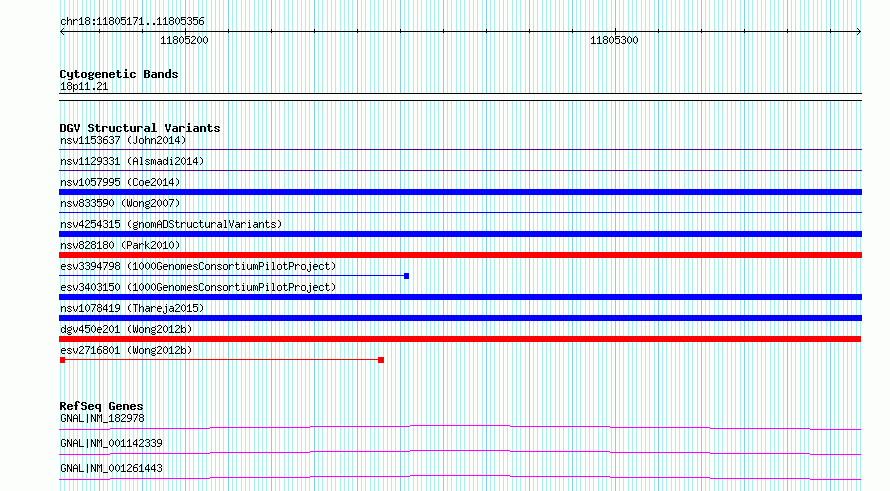
Task: Click the red end marker of esv2716801
Action: point(381,360)
